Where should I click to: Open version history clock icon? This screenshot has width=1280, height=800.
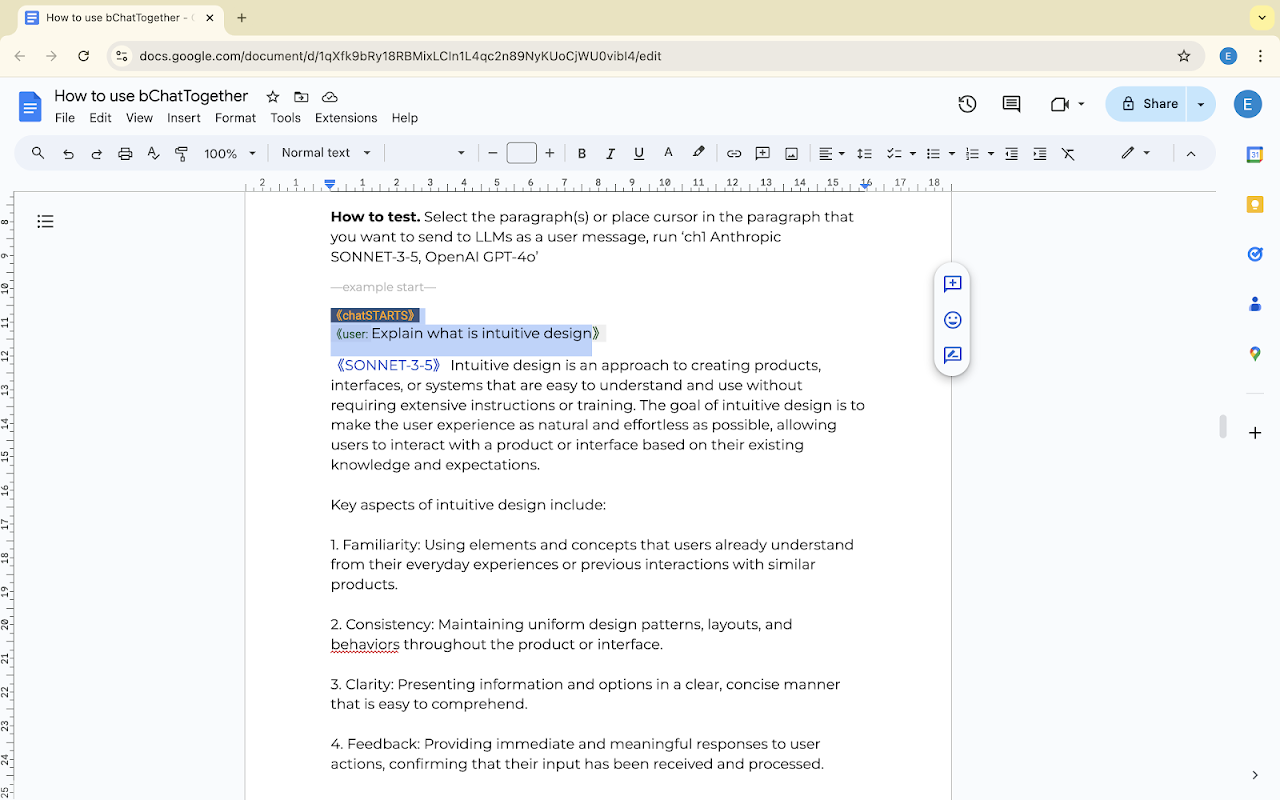pyautogui.click(x=967, y=104)
